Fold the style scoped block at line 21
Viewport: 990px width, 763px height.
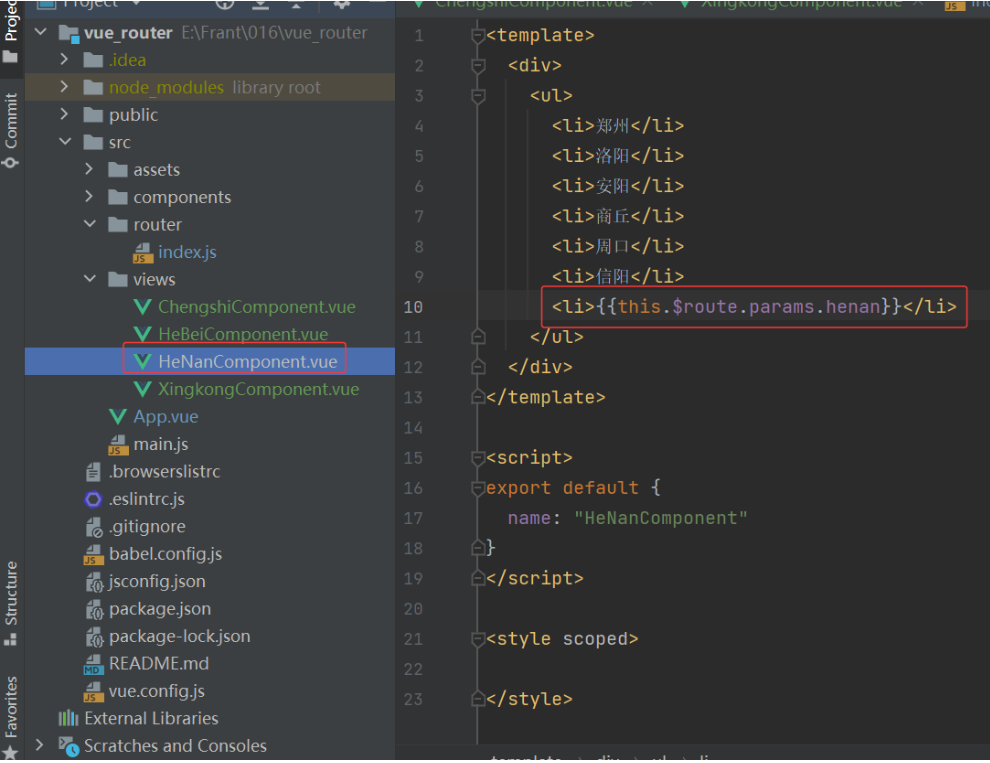point(478,639)
